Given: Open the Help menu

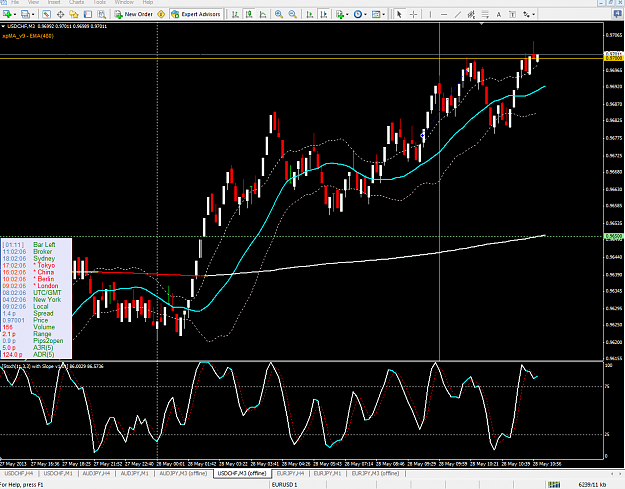Looking at the screenshot, I should [147, 2].
